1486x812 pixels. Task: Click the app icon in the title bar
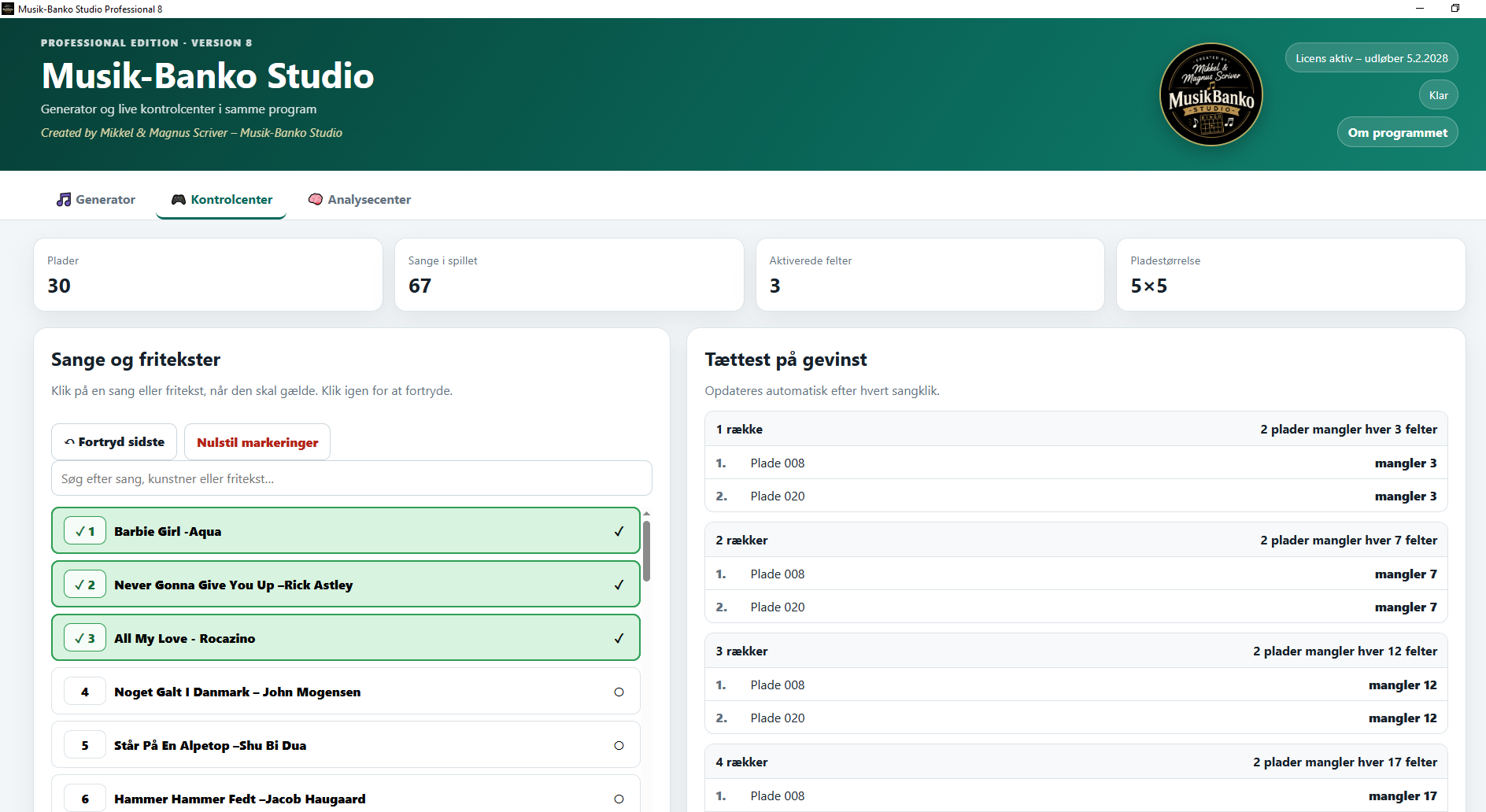[x=8, y=9]
